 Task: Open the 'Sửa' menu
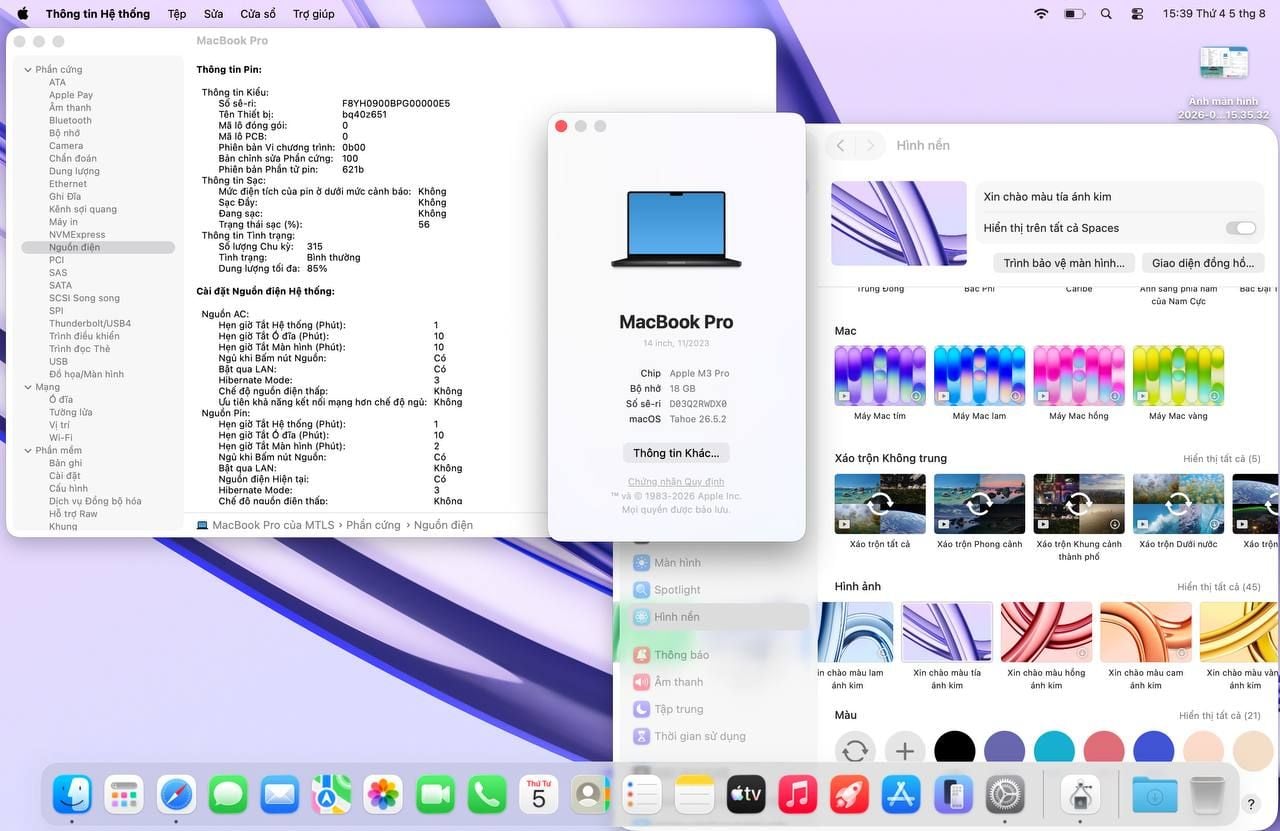point(213,14)
